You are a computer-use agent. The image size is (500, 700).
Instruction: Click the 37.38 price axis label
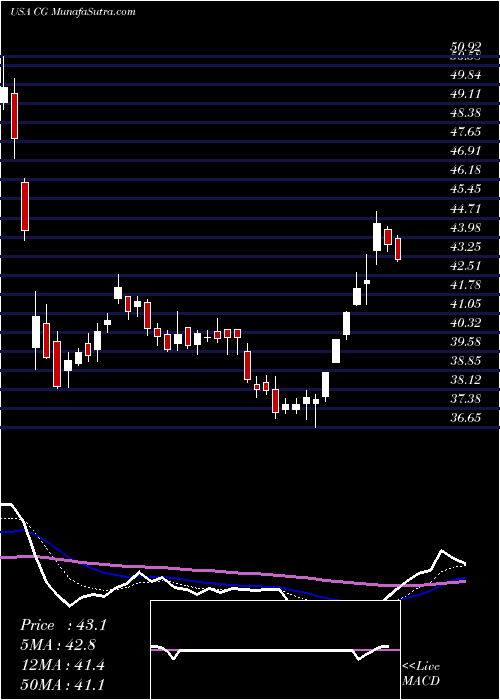pyautogui.click(x=466, y=398)
